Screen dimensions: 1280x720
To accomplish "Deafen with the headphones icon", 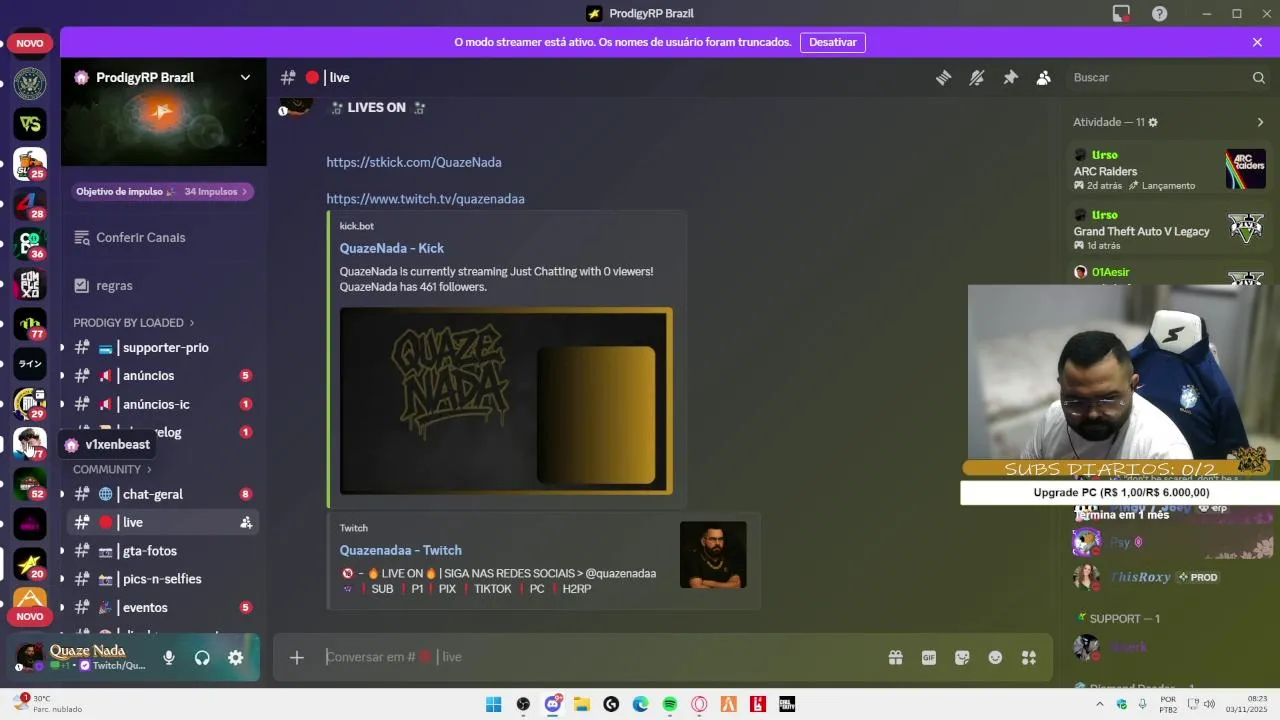I will coord(202,657).
